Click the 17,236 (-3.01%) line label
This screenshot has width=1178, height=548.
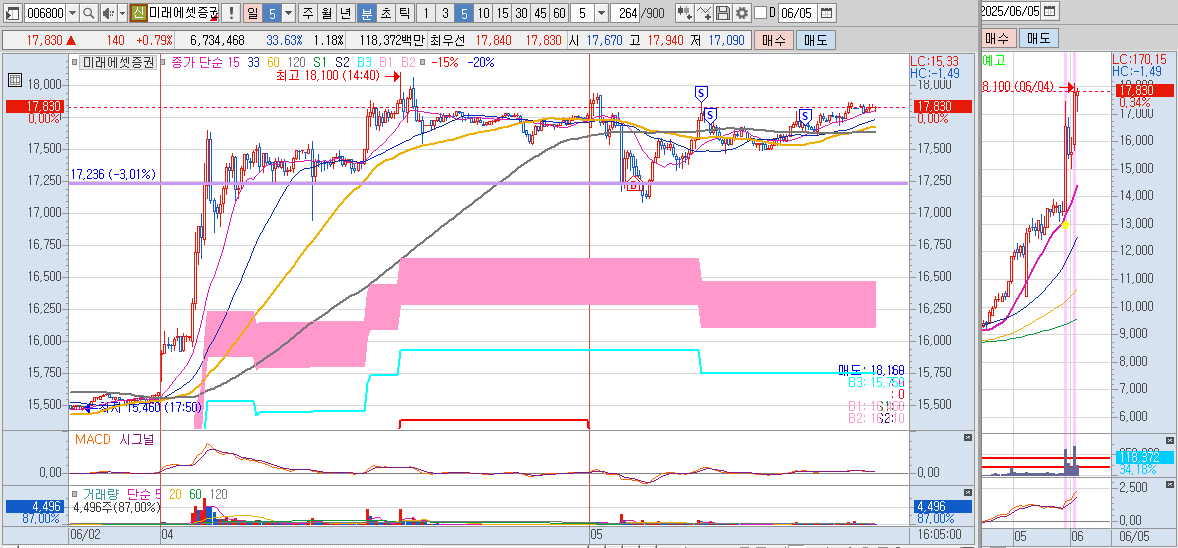coord(113,174)
